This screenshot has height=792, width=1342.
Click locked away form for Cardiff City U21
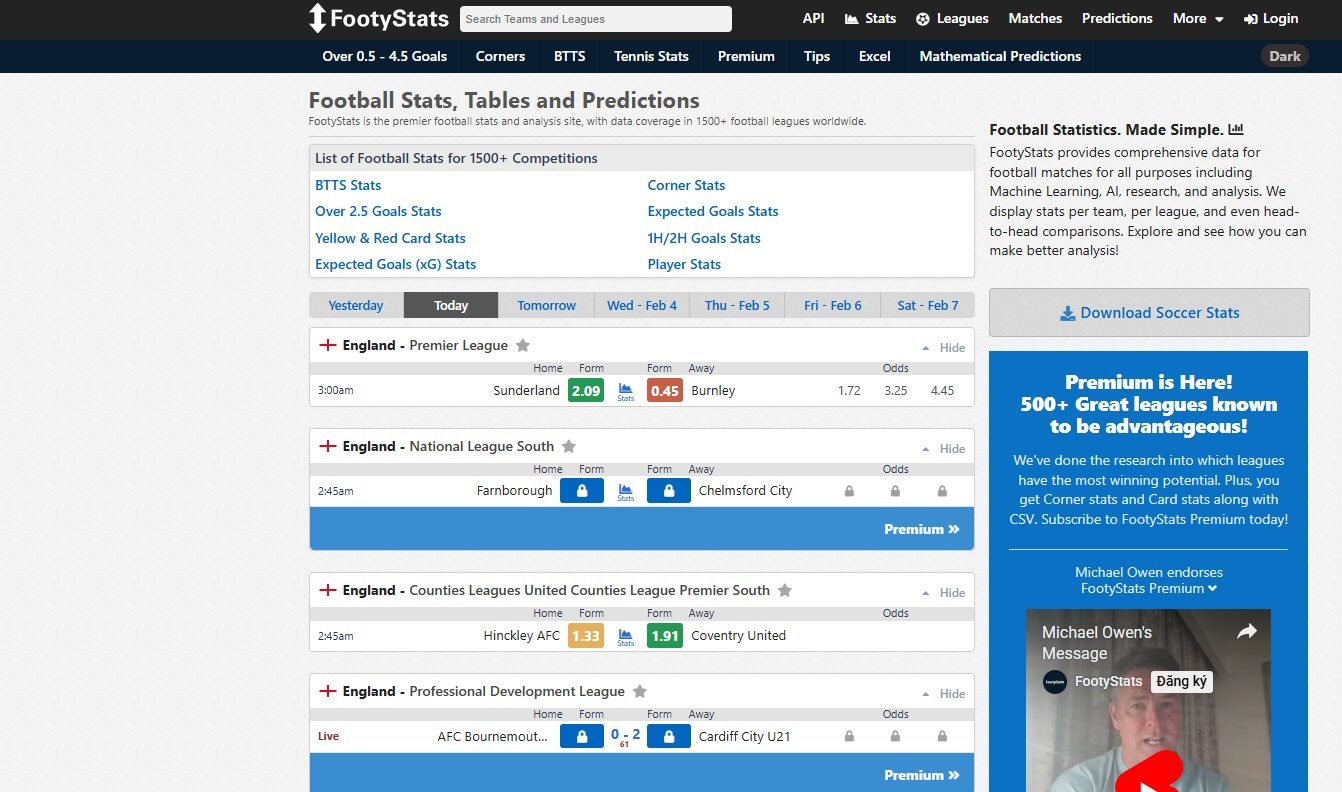pyautogui.click(x=668, y=737)
